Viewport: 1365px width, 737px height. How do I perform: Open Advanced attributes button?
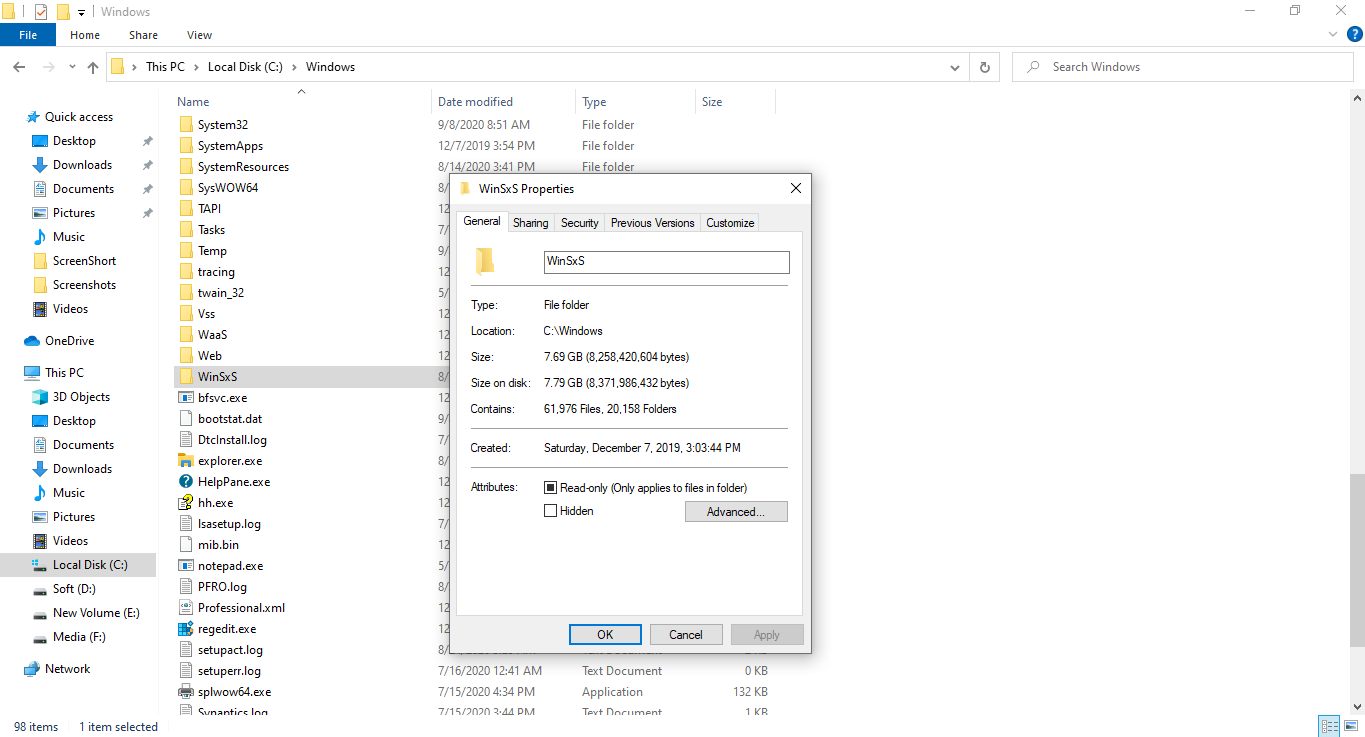(736, 512)
